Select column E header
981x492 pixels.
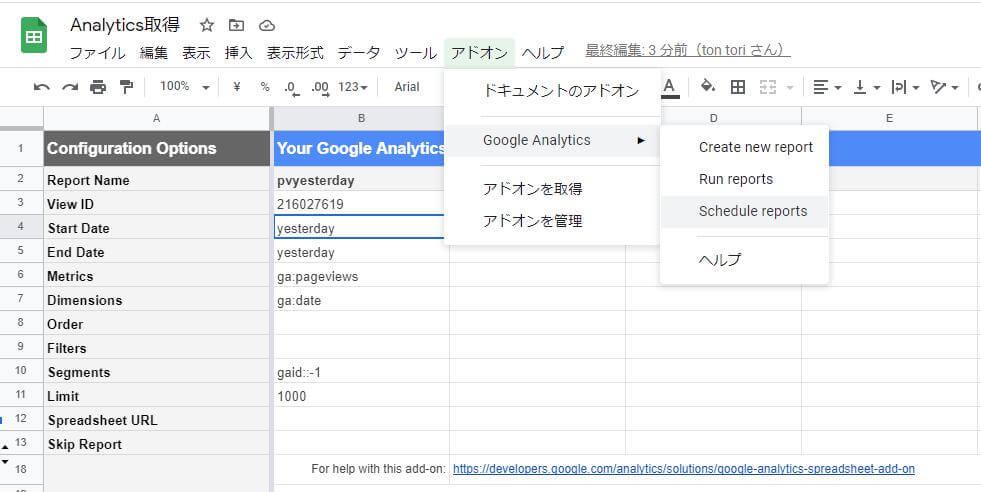coord(889,118)
